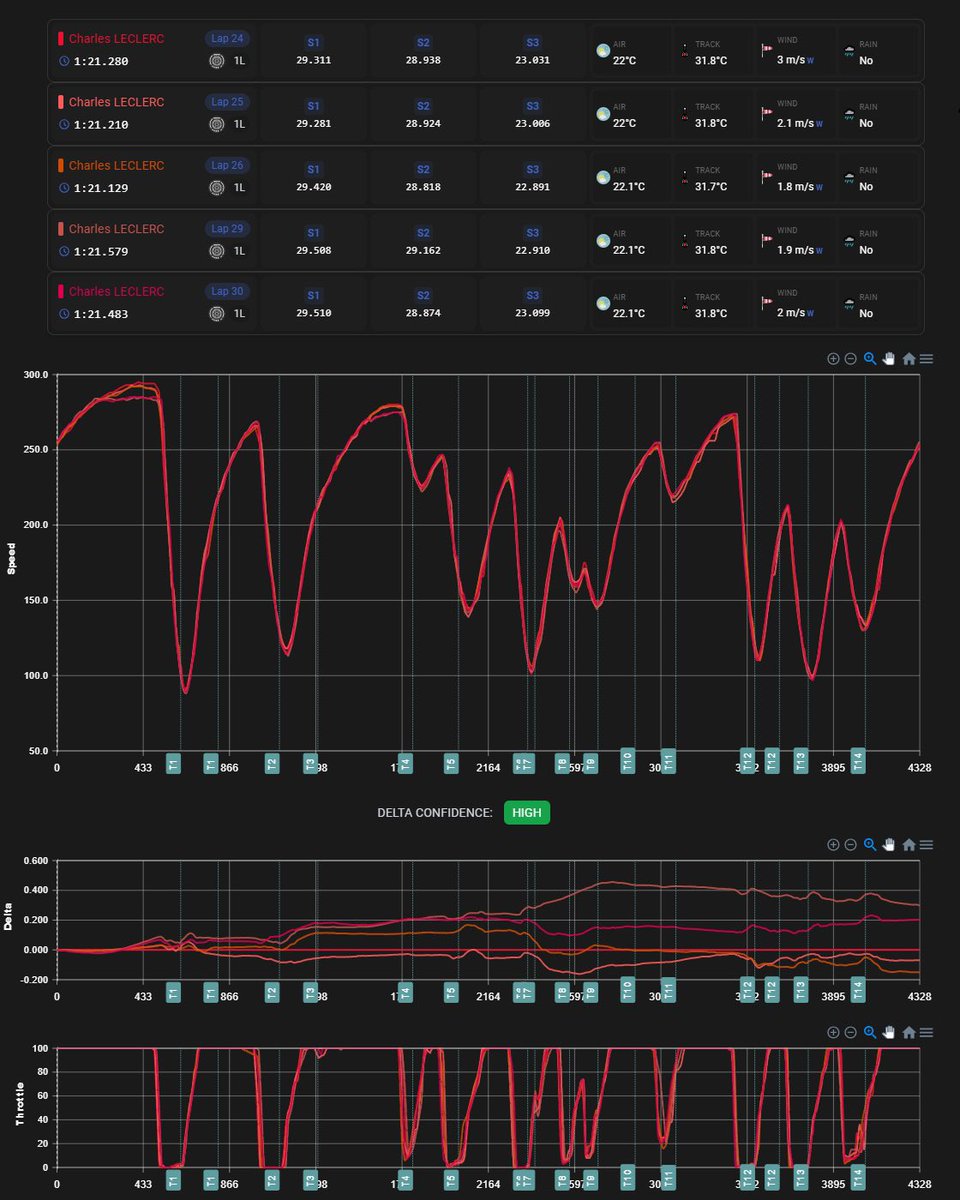This screenshot has width=960, height=1200.
Task: Click sector time 28.818
Action: point(423,186)
